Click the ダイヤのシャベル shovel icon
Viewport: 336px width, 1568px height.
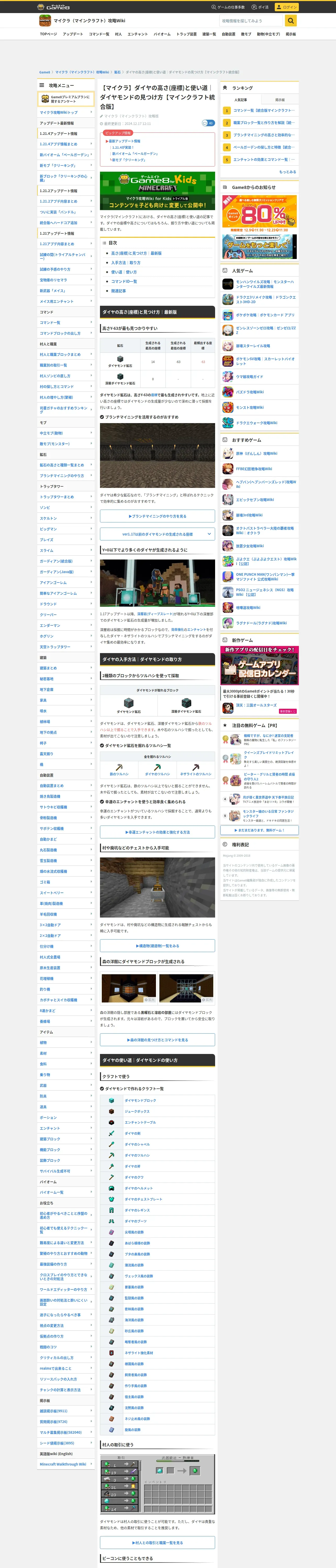coord(111,1144)
